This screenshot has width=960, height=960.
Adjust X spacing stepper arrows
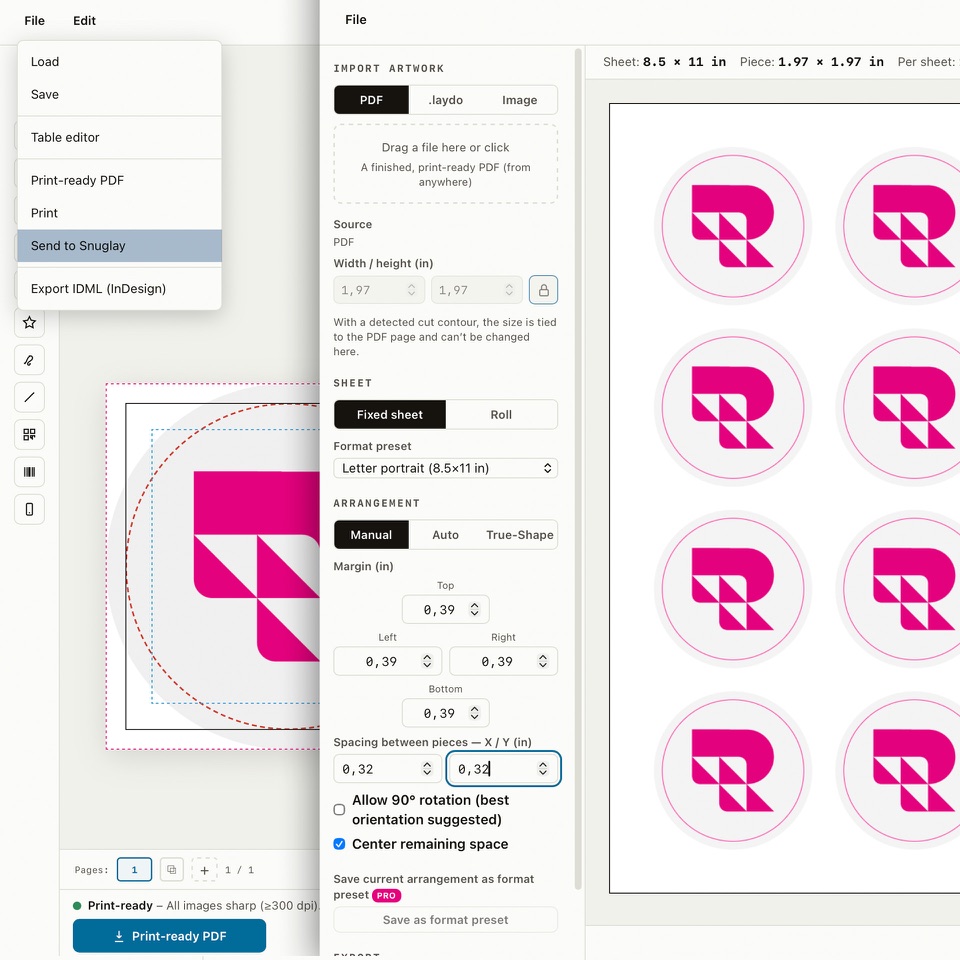pyautogui.click(x=427, y=768)
